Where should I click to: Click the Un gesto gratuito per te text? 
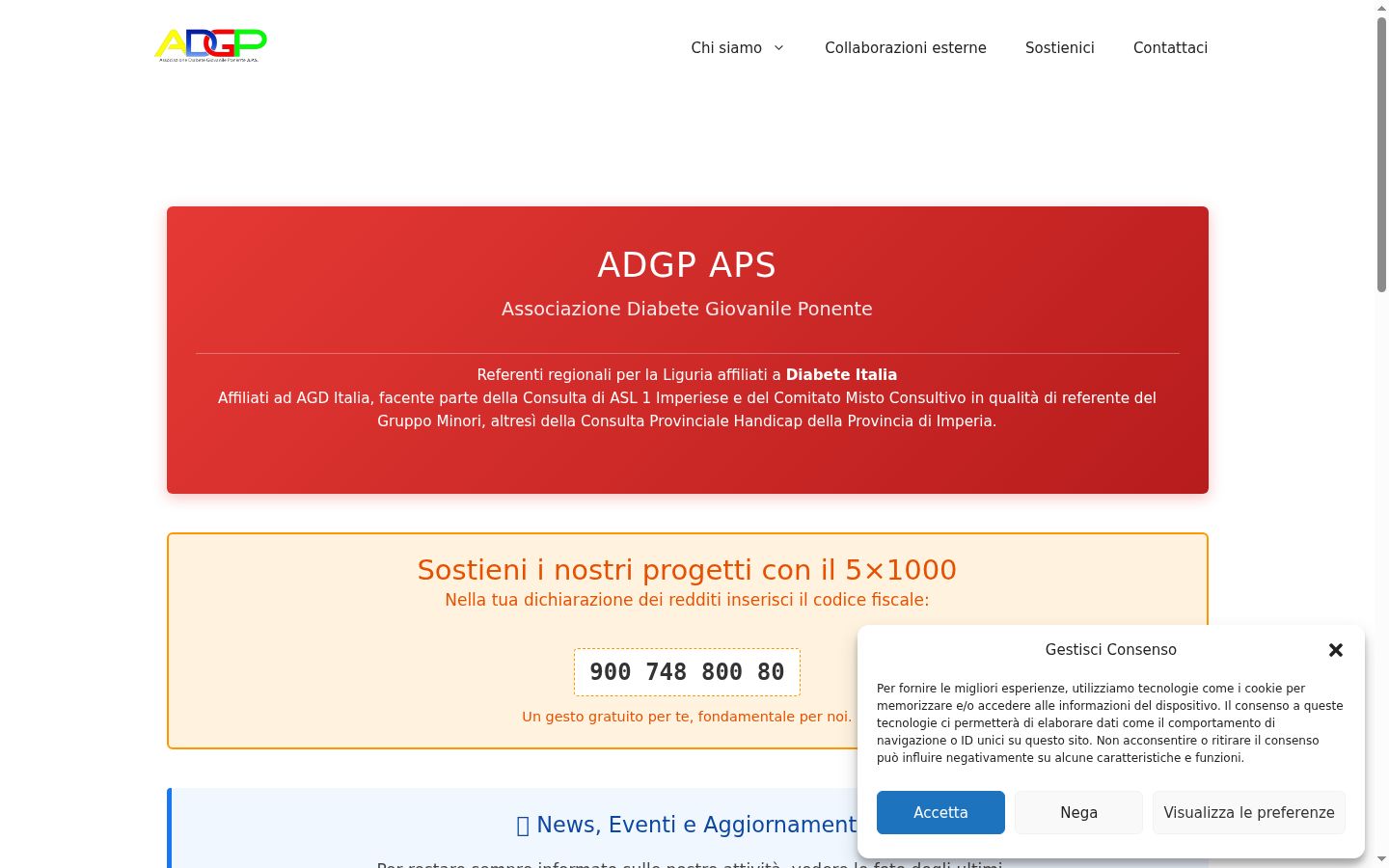point(687,717)
